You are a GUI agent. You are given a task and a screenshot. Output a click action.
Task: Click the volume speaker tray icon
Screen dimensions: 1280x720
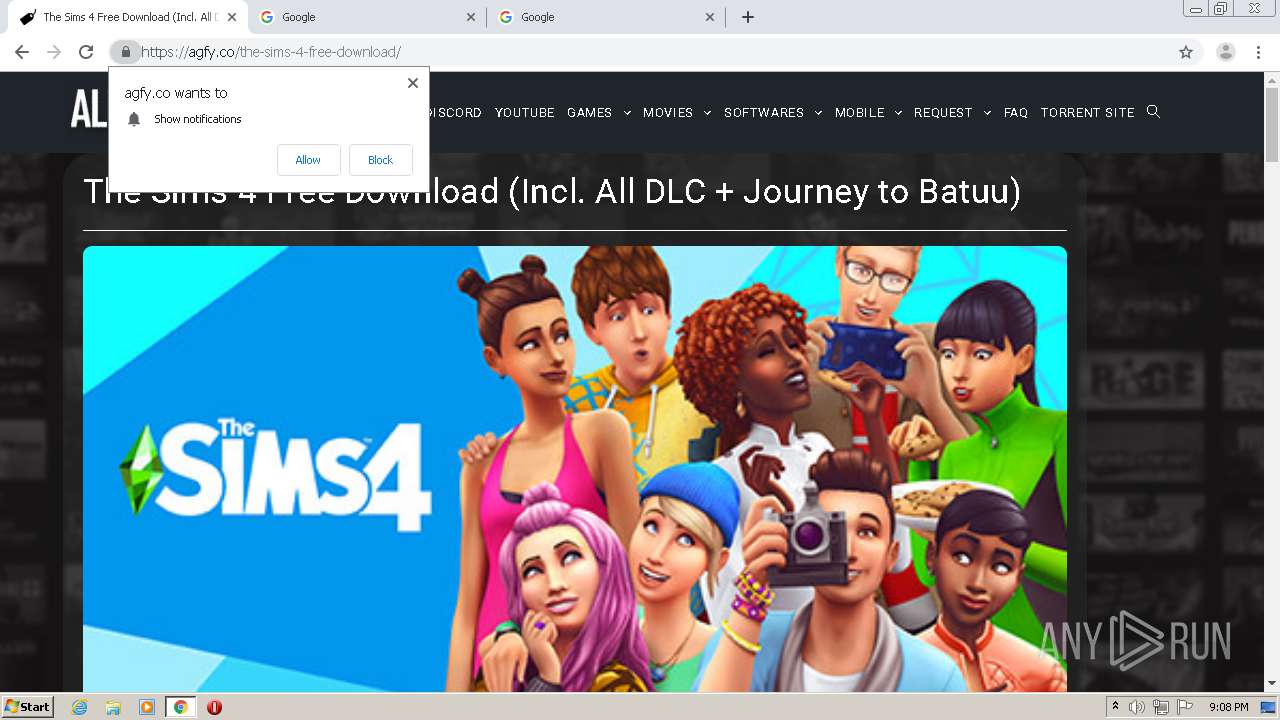tap(1137, 707)
